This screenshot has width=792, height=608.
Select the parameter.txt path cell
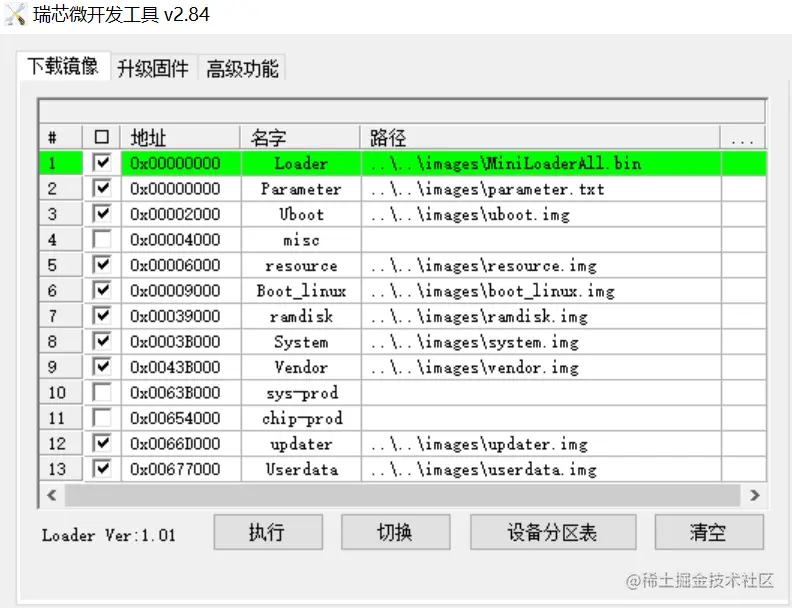click(x=541, y=189)
